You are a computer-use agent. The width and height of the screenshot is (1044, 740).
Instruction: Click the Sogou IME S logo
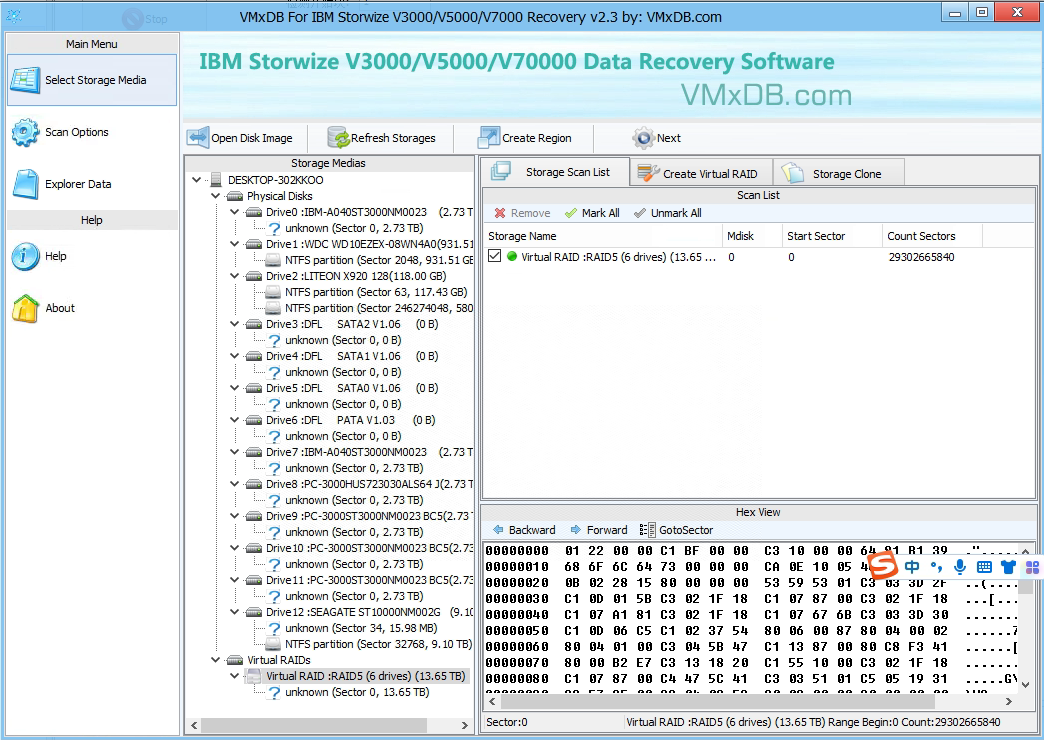(884, 566)
